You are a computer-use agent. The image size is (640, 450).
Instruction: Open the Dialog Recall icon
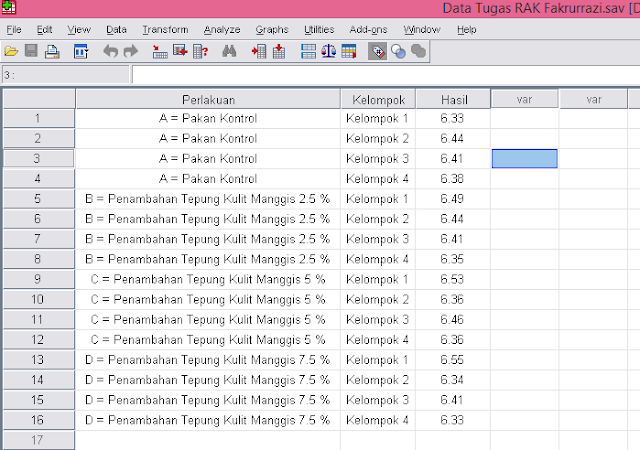tap(81, 51)
